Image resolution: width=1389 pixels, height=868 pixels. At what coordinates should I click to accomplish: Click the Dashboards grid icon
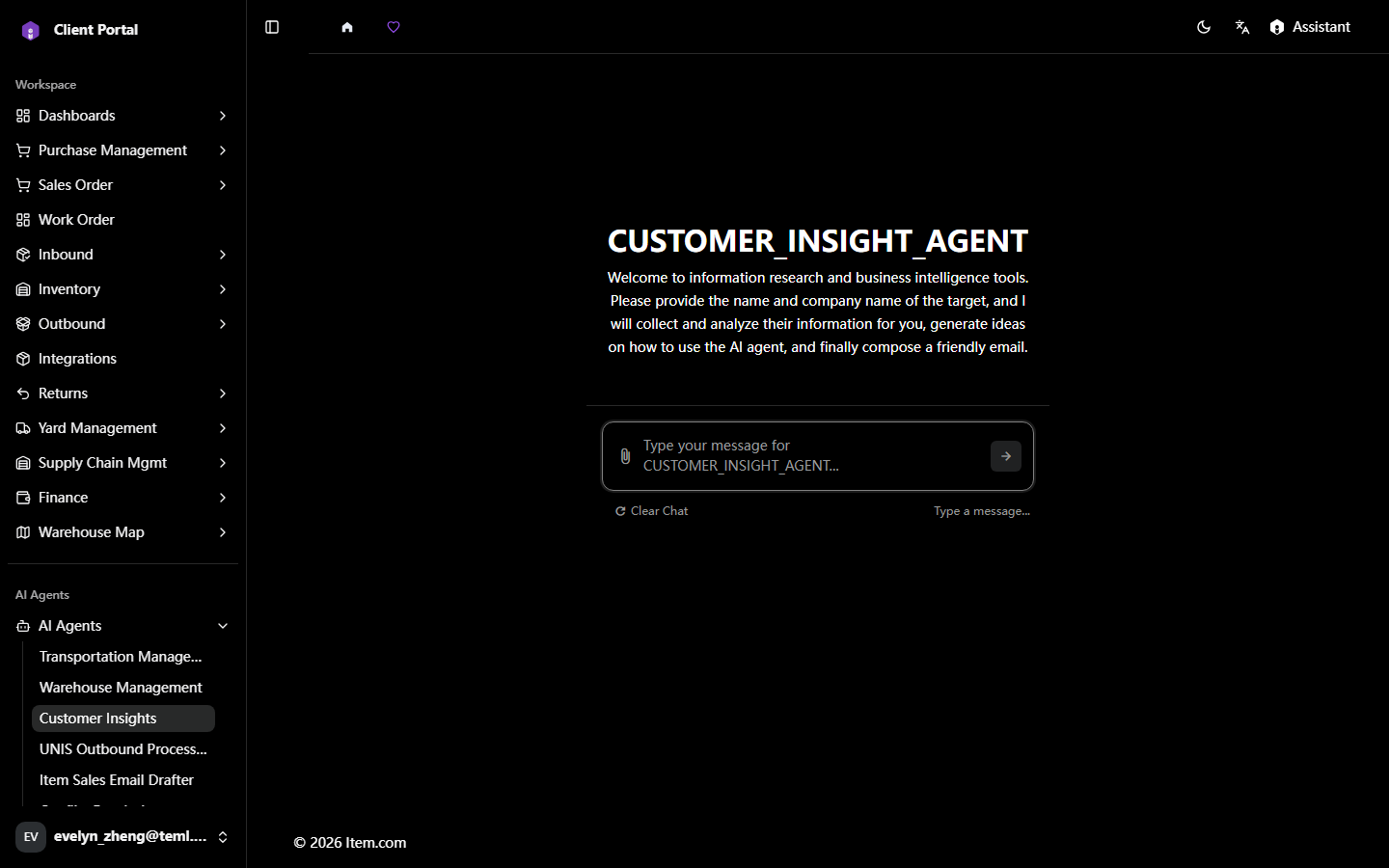[x=23, y=116]
